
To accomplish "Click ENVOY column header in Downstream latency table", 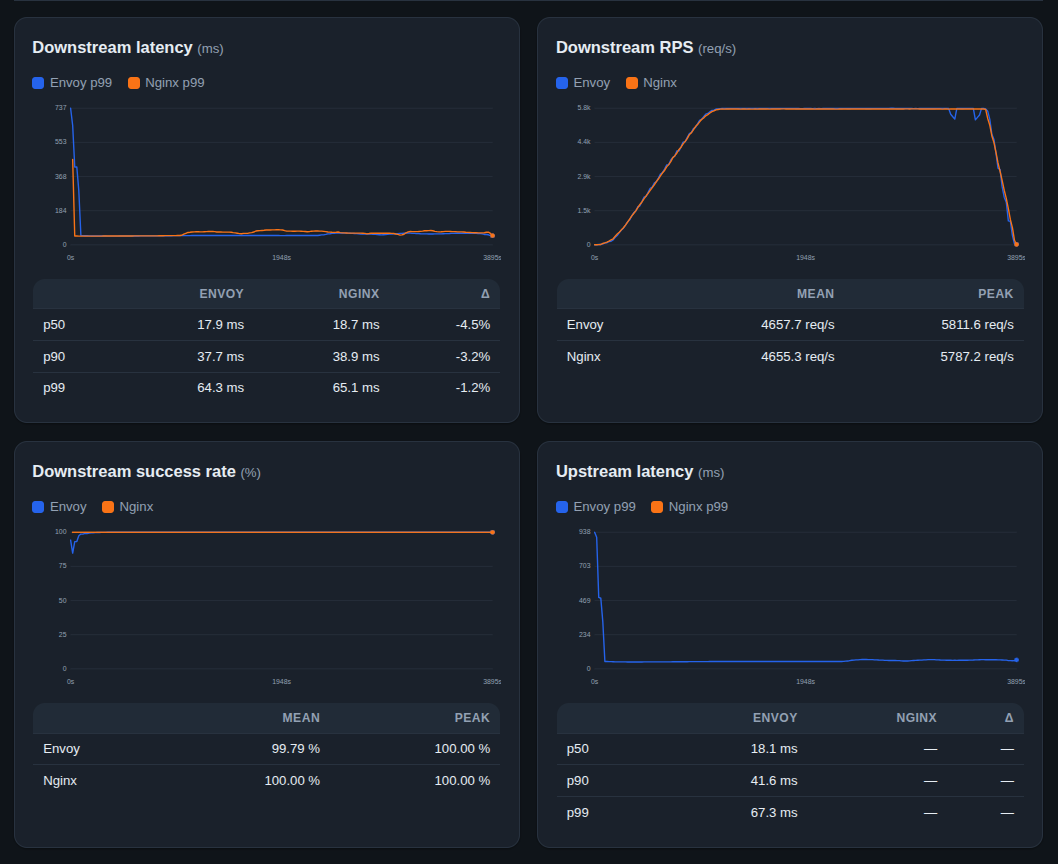I will pyautogui.click(x=221, y=294).
